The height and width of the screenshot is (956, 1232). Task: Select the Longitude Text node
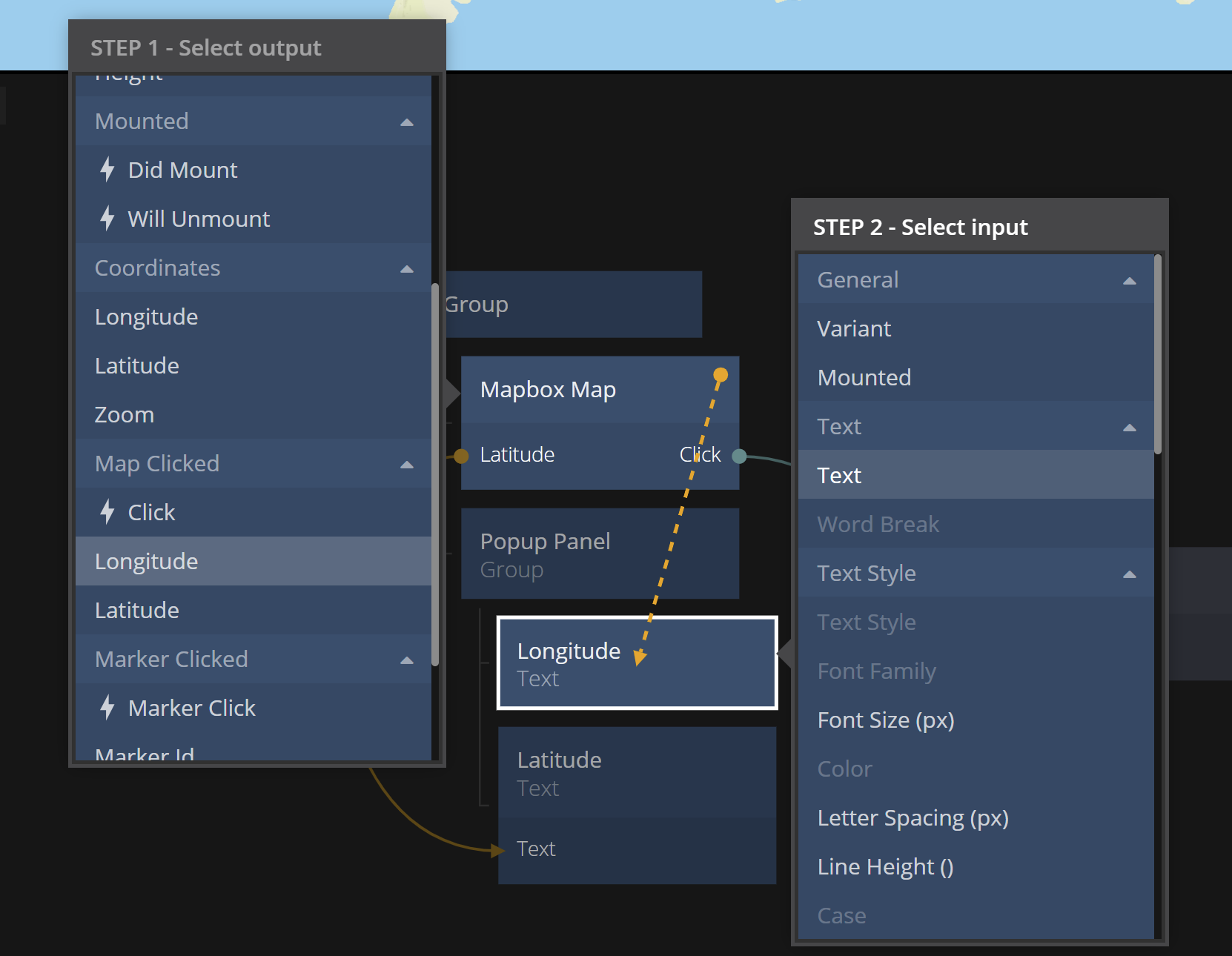click(x=636, y=663)
